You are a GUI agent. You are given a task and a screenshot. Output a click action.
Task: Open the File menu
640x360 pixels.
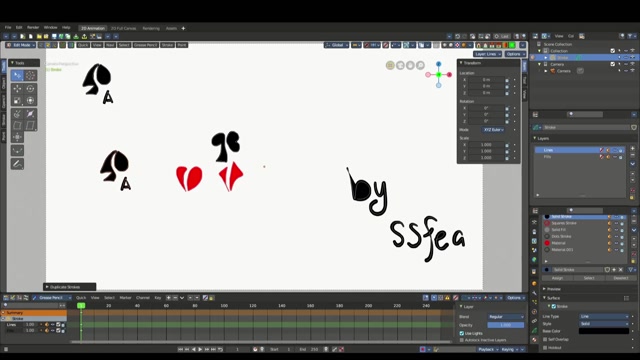pos(8,27)
